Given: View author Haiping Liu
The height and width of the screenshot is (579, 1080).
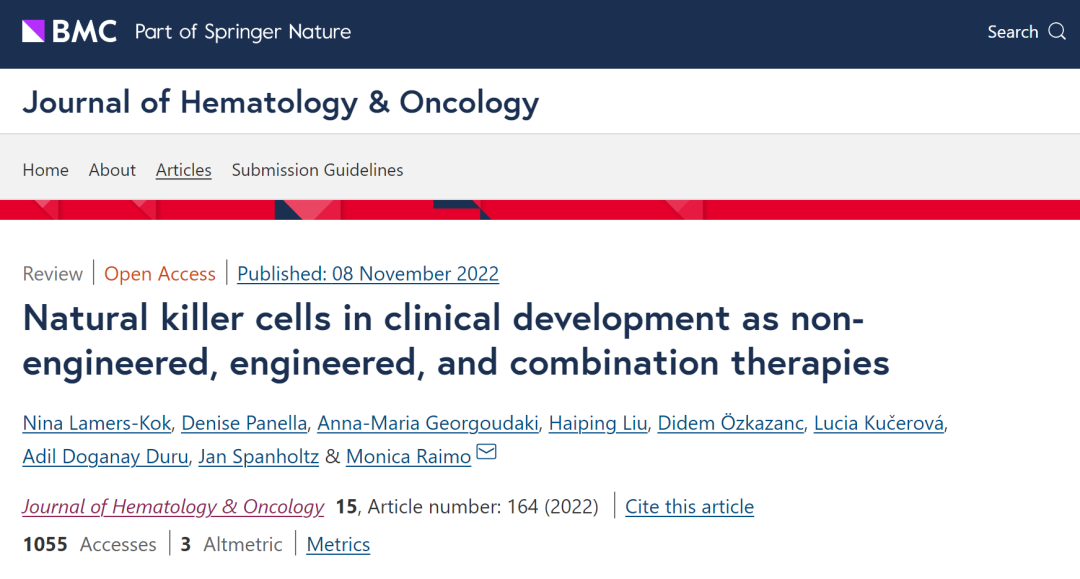Looking at the screenshot, I should pos(598,423).
